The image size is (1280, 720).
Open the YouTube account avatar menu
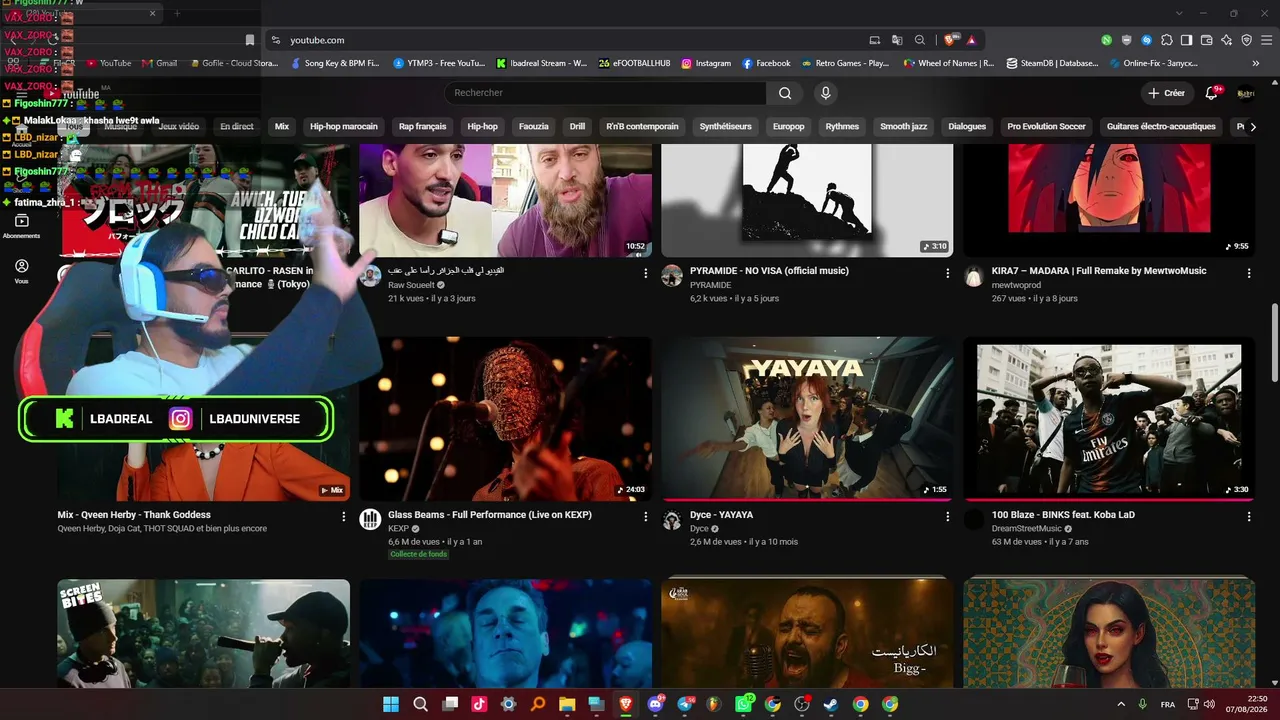1246,93
